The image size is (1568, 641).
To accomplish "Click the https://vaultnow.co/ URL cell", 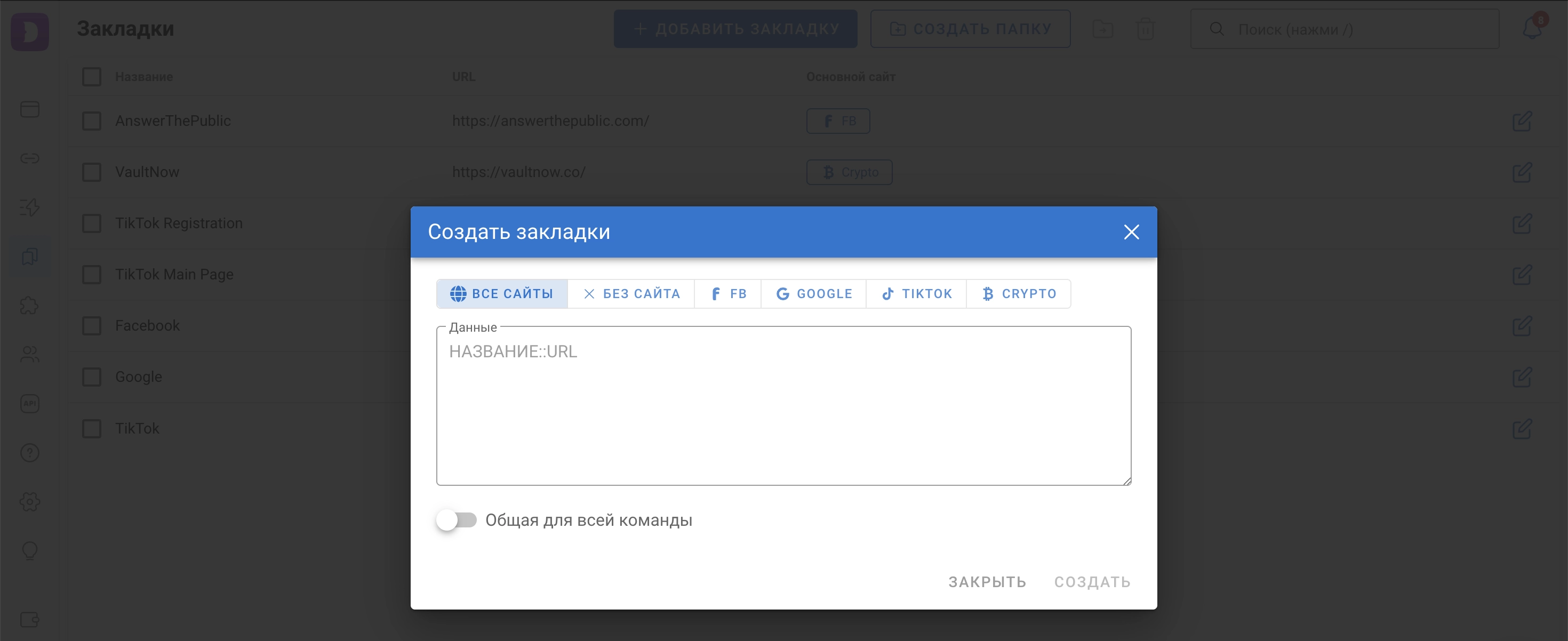I will (518, 172).
